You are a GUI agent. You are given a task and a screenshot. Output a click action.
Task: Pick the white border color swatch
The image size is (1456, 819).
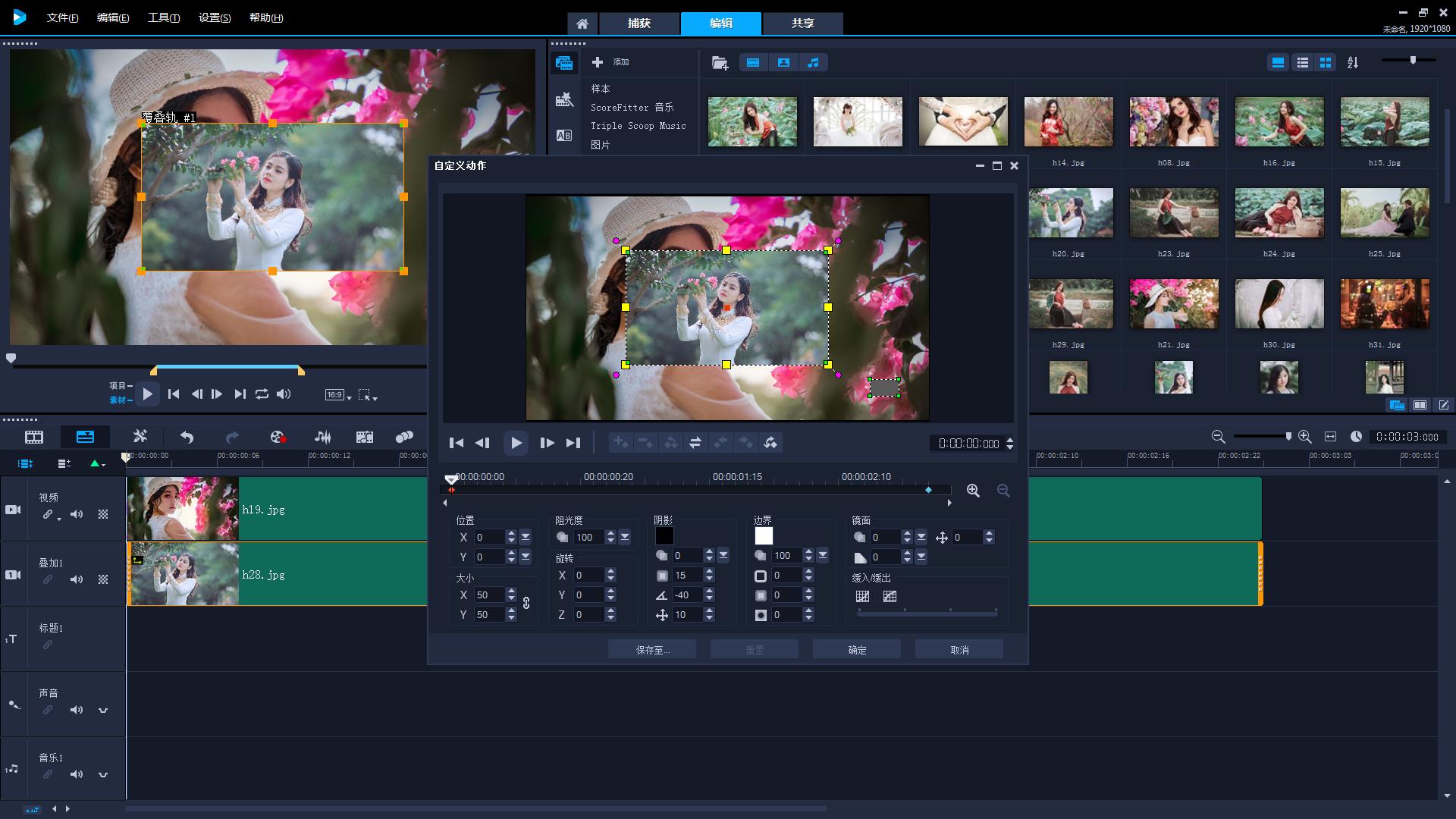(764, 536)
